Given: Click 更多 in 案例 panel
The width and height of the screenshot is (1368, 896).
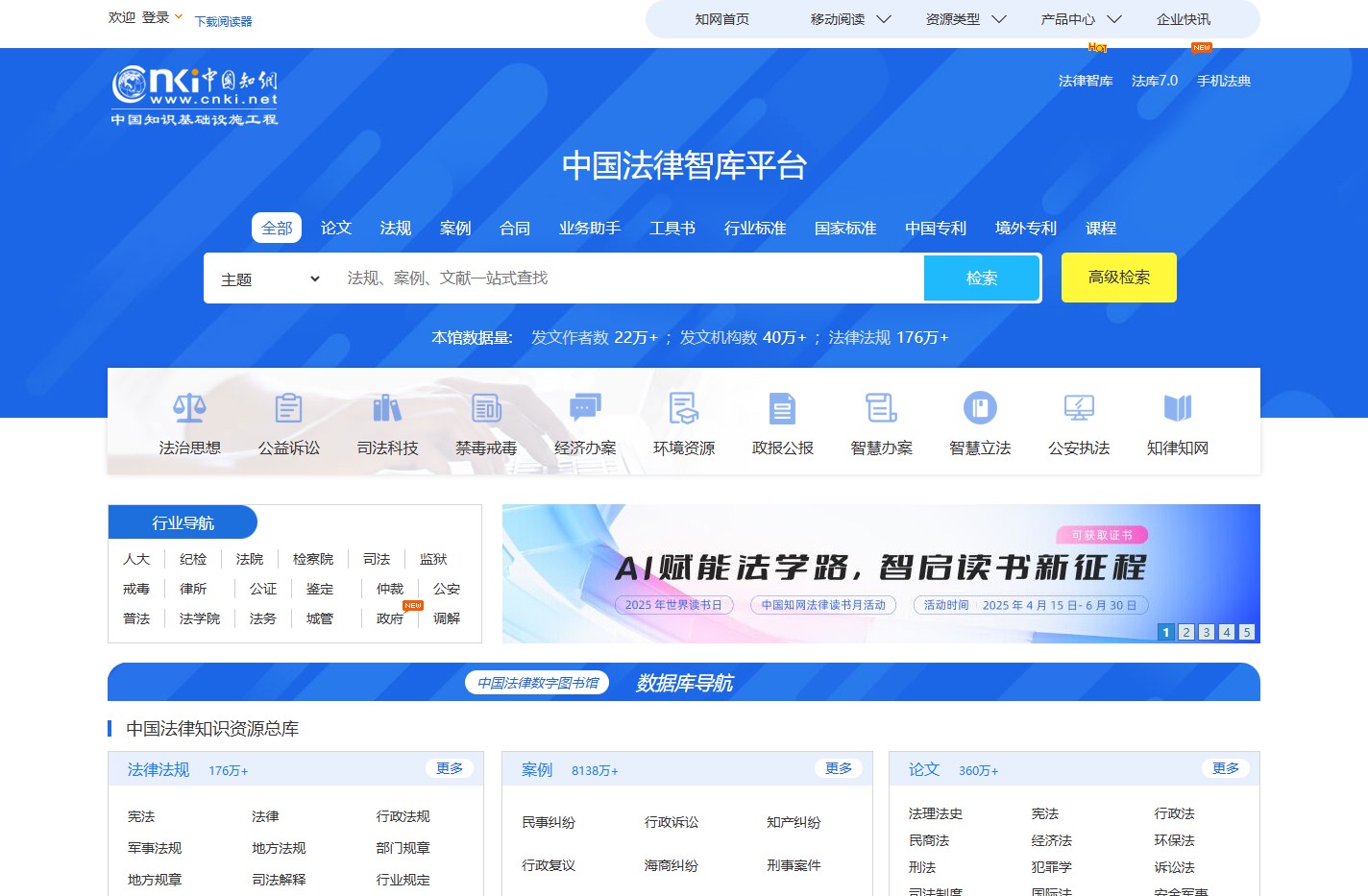Looking at the screenshot, I should 839,768.
